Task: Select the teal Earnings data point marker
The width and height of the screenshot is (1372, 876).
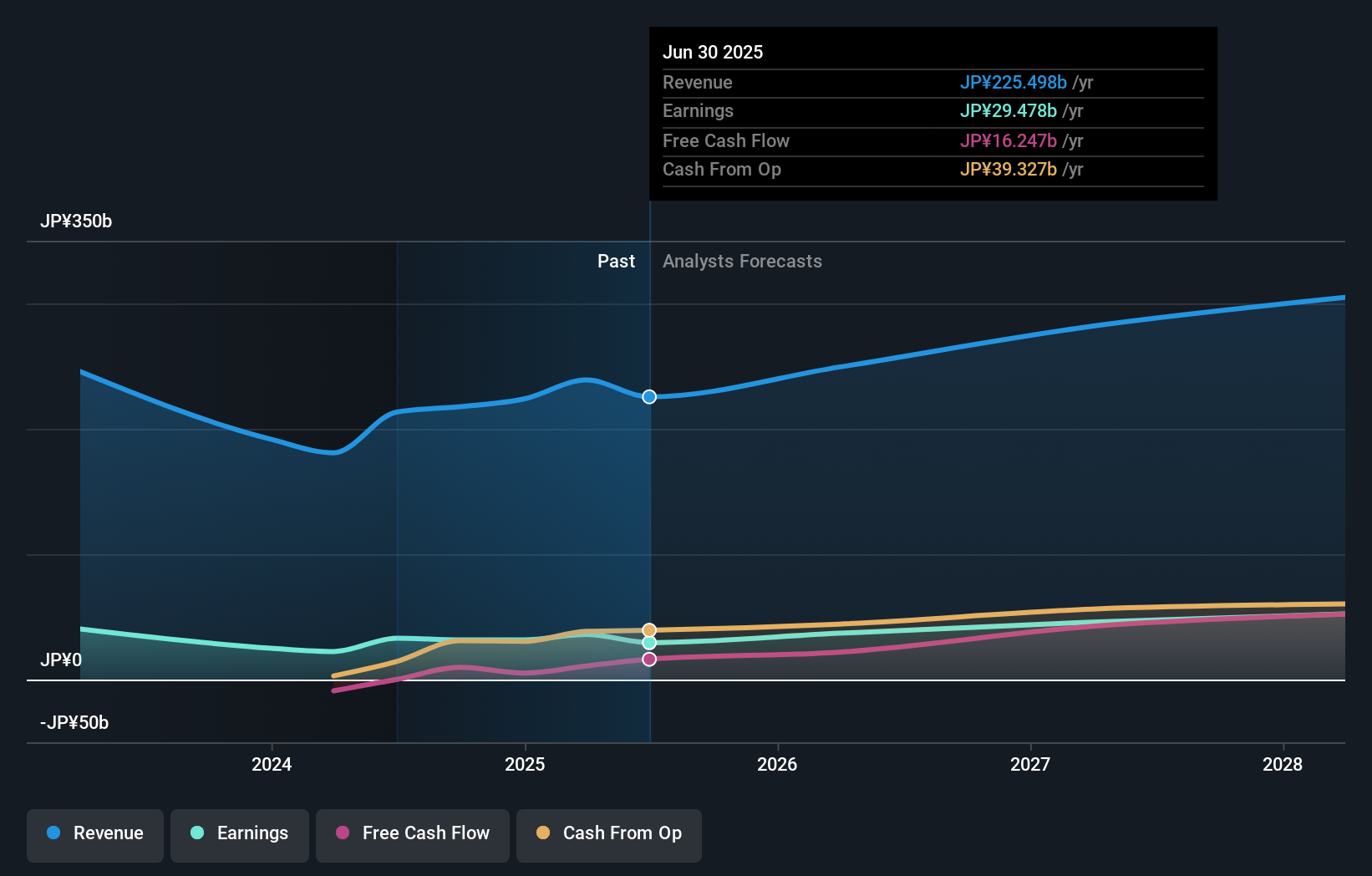Action: [x=648, y=643]
